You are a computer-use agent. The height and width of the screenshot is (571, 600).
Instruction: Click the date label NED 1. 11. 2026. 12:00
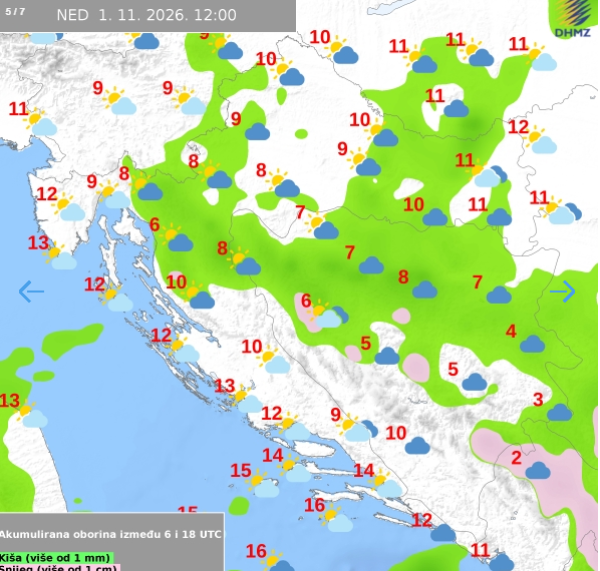[x=147, y=15]
